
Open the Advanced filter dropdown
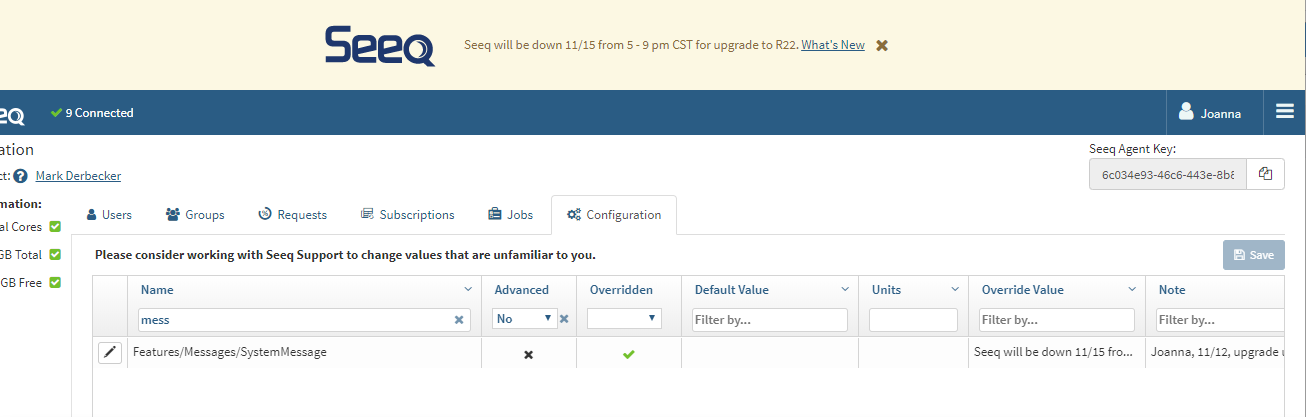524,319
